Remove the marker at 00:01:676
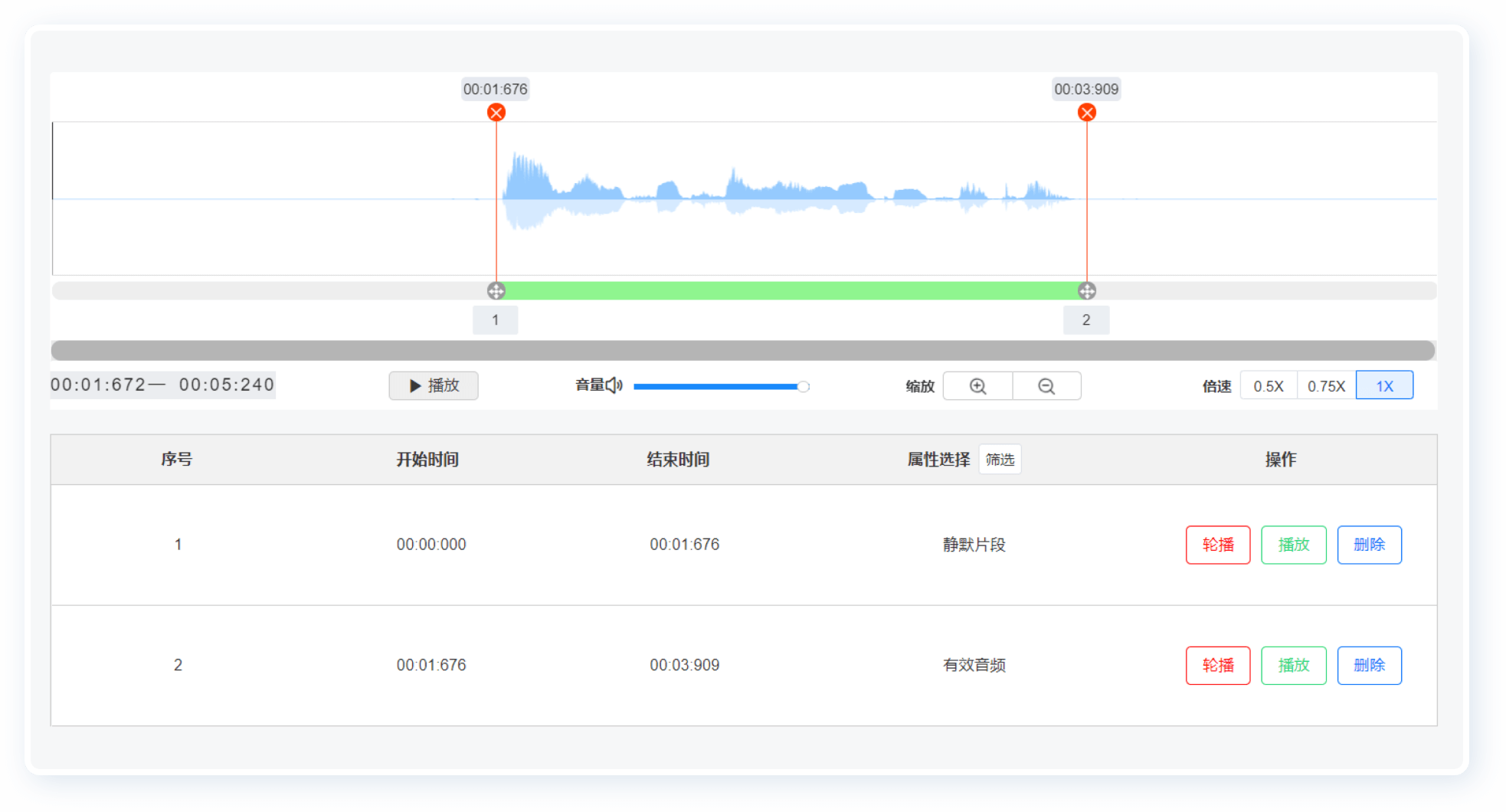This screenshot has height=812, width=1506. click(496, 113)
